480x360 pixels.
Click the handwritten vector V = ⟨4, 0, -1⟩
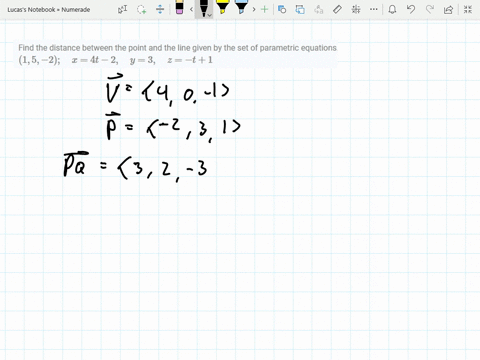pyautogui.click(x=167, y=89)
